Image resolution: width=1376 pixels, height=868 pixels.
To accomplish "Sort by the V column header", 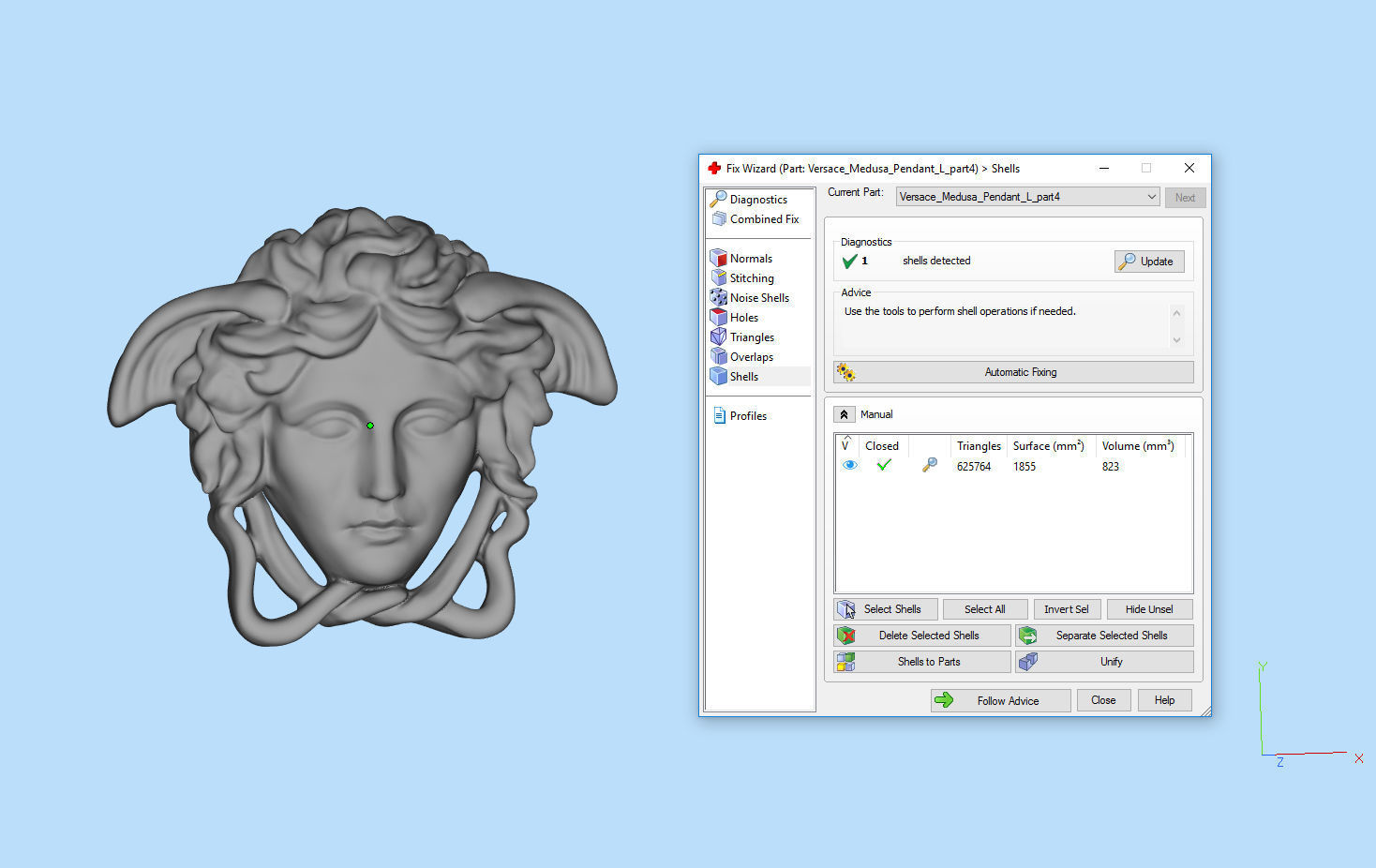I will pyautogui.click(x=846, y=445).
